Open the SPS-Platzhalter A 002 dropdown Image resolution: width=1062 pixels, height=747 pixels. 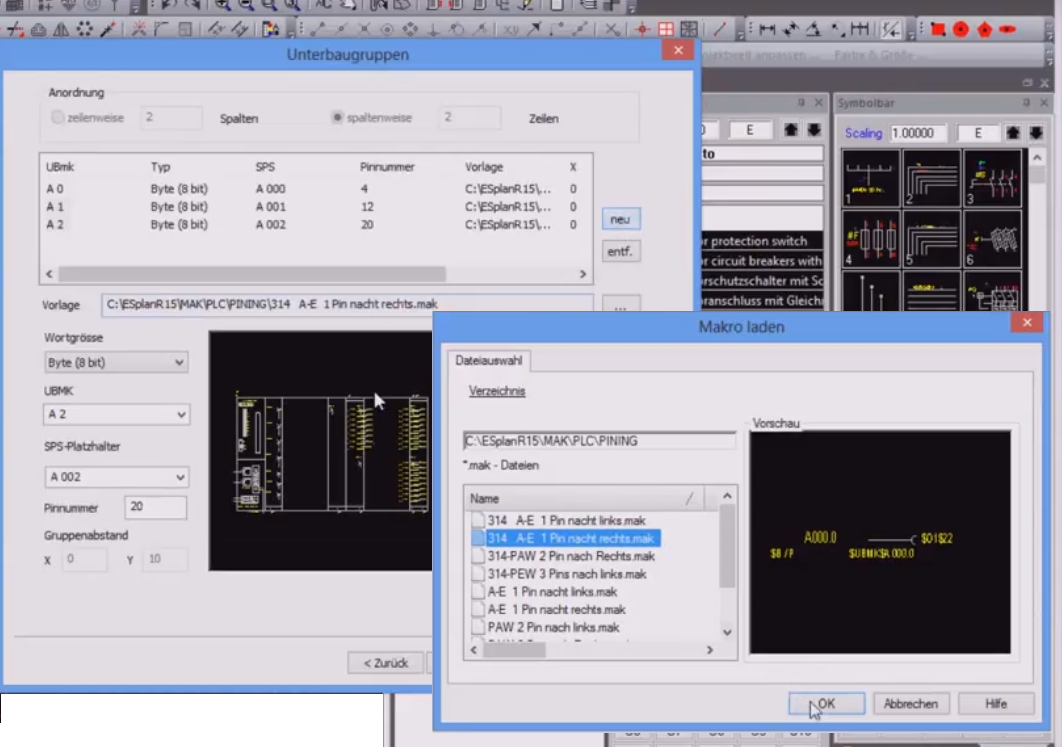(116, 477)
